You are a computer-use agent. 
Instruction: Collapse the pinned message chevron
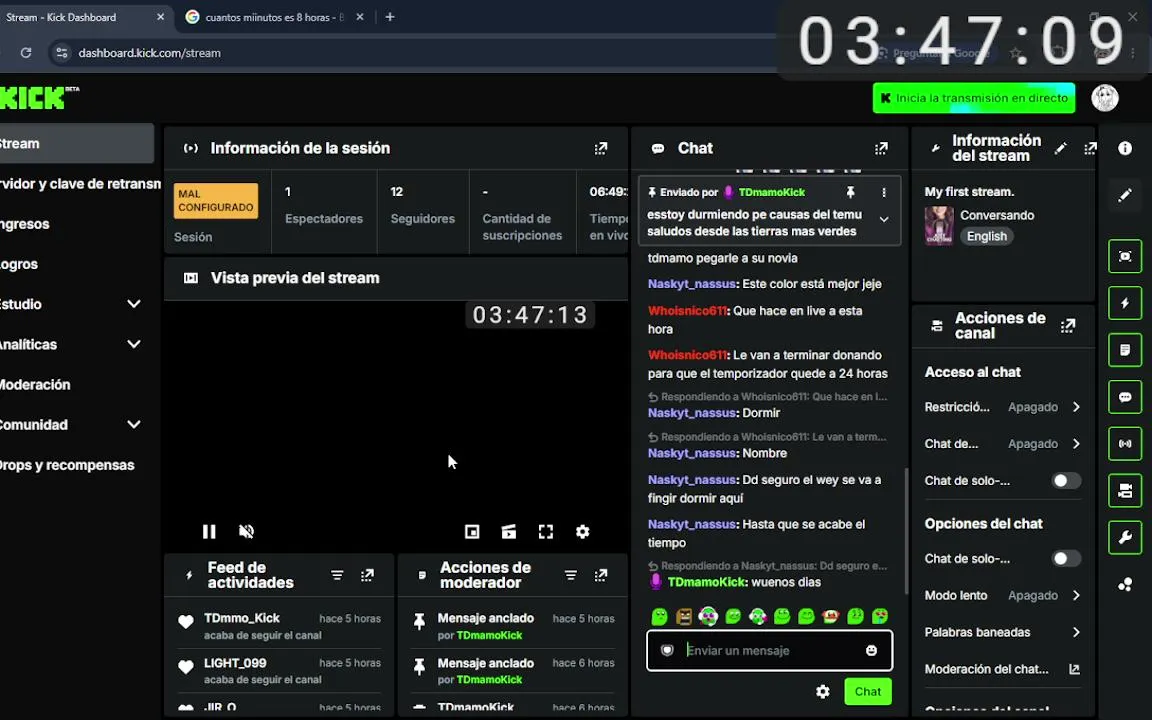pyautogui.click(x=884, y=220)
